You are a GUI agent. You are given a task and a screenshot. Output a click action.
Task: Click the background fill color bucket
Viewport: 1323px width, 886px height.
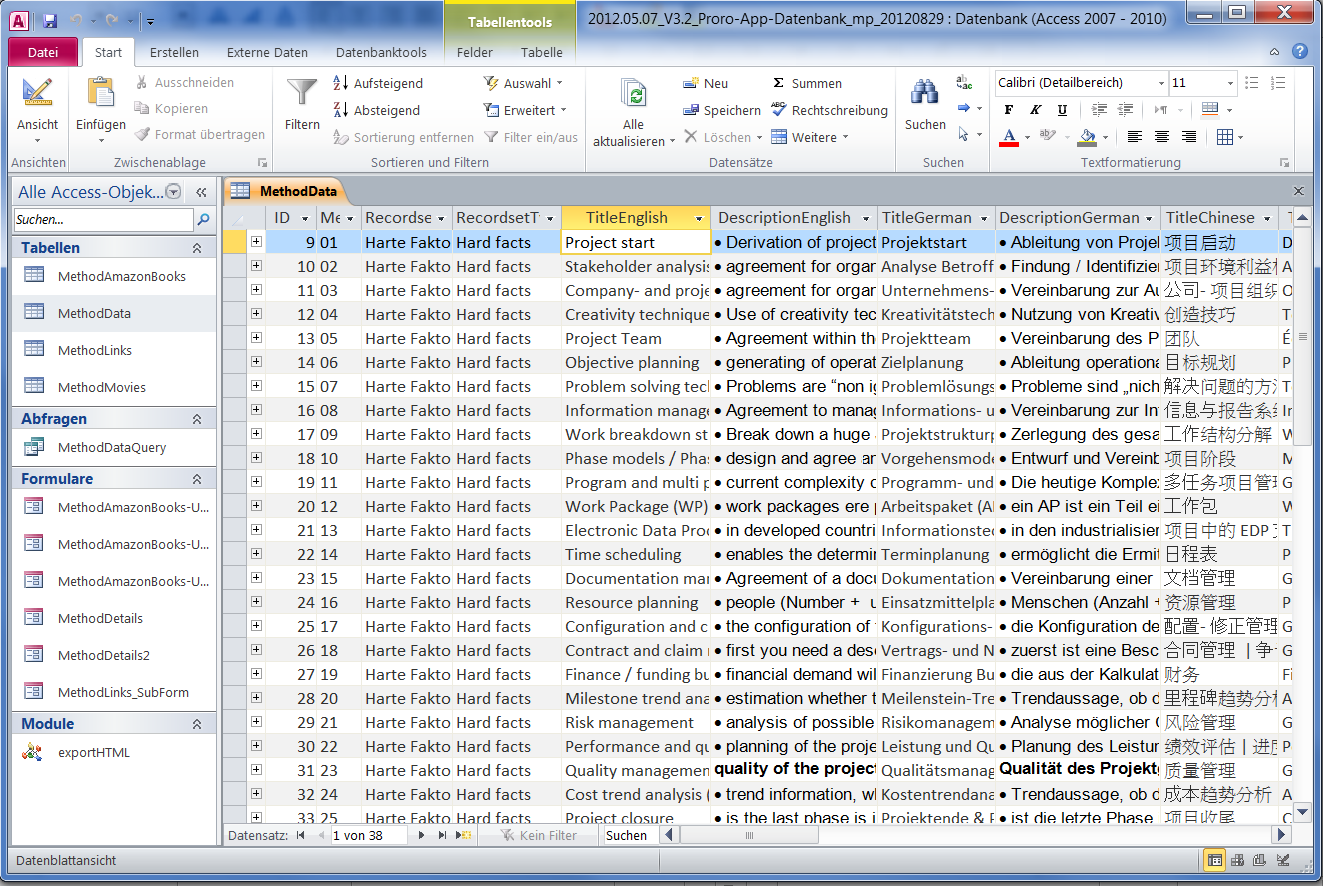[x=1087, y=137]
